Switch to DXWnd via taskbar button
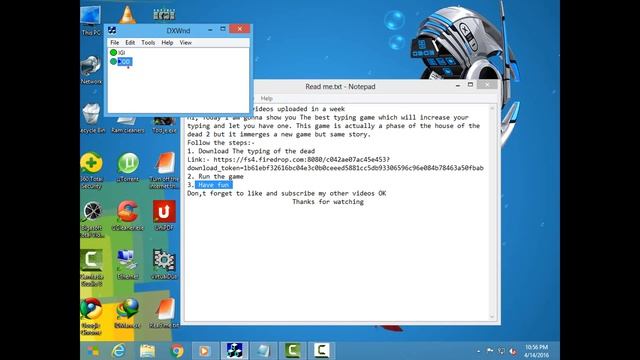640x360 pixels. 234,351
